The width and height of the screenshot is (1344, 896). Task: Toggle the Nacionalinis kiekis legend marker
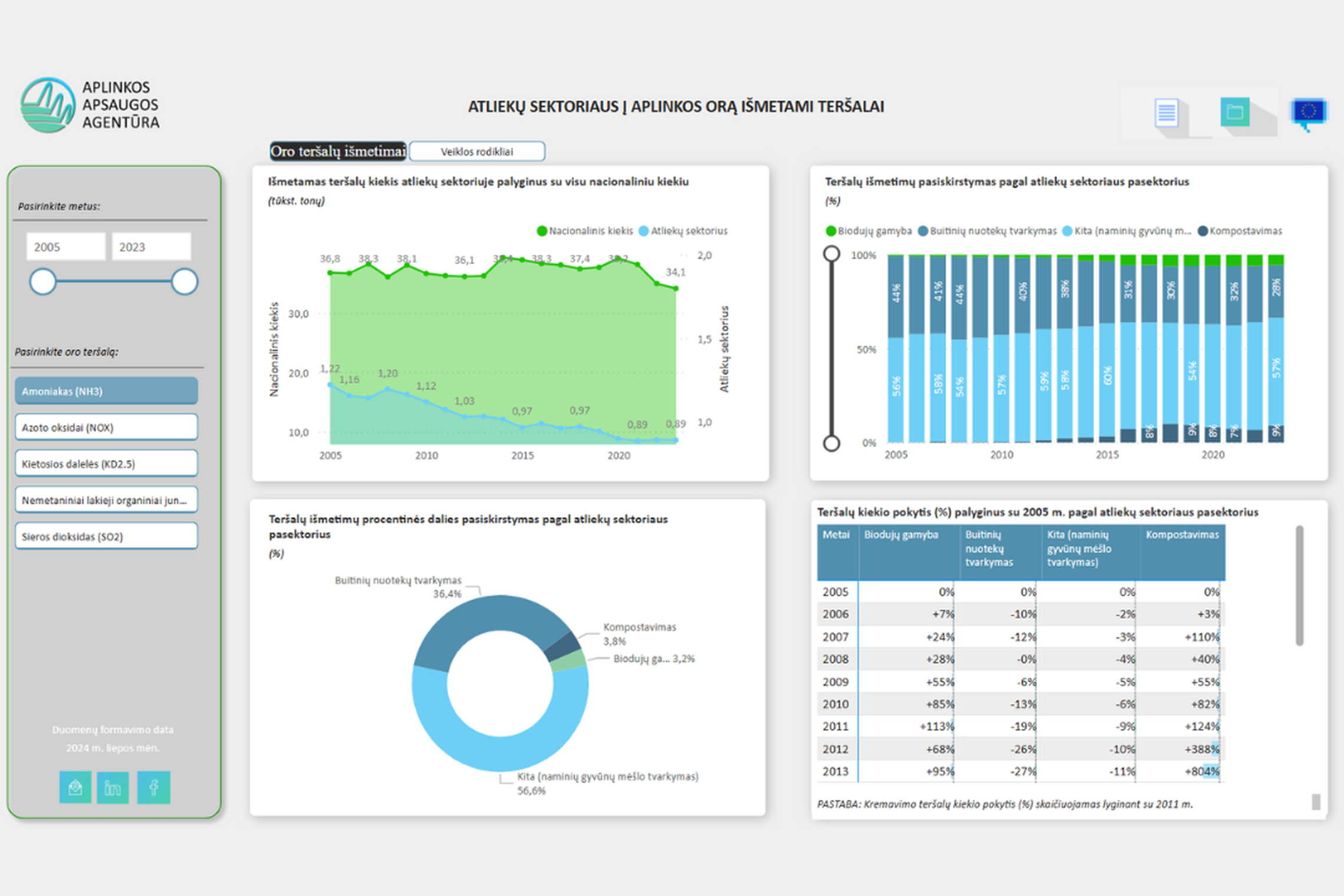pyautogui.click(x=542, y=231)
